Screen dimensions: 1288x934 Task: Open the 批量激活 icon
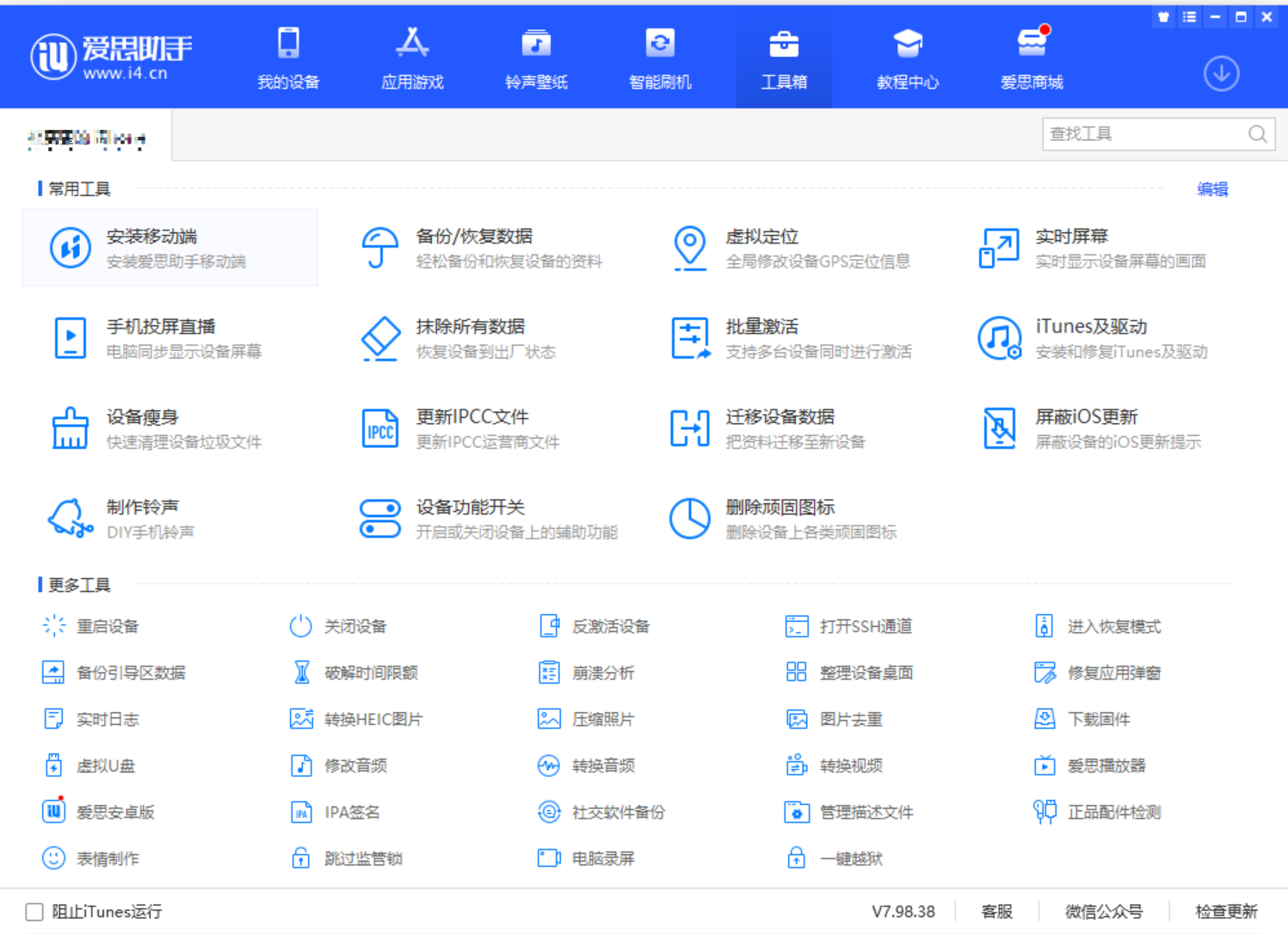click(690, 338)
